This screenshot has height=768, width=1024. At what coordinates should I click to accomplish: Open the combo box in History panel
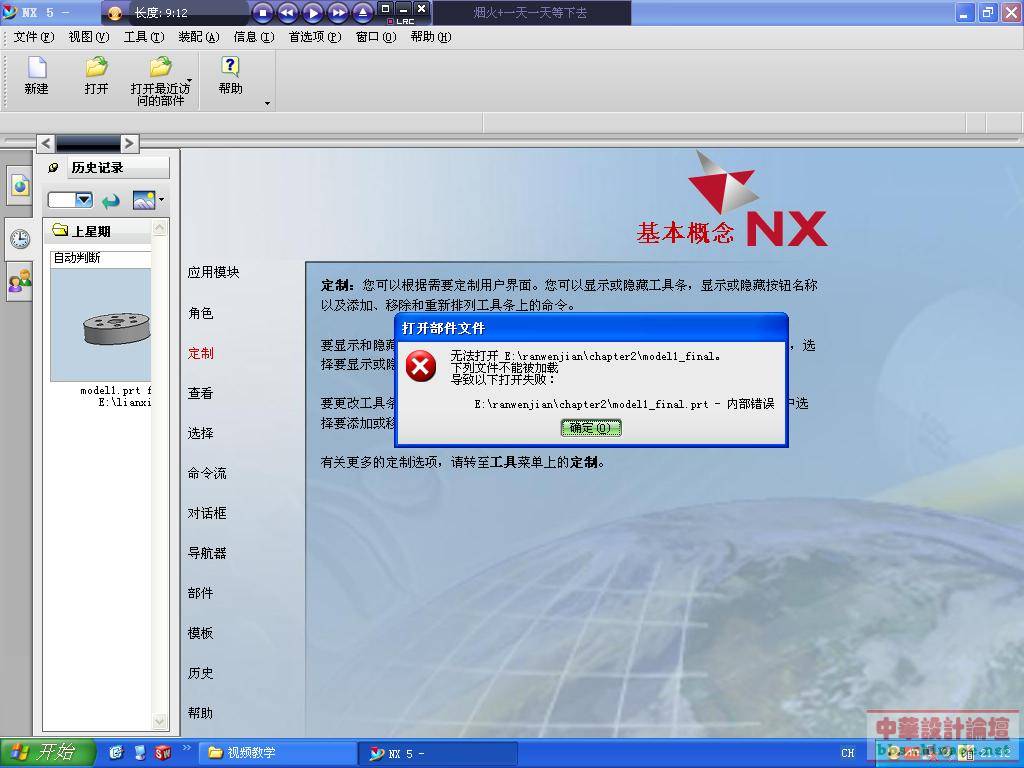[70, 200]
